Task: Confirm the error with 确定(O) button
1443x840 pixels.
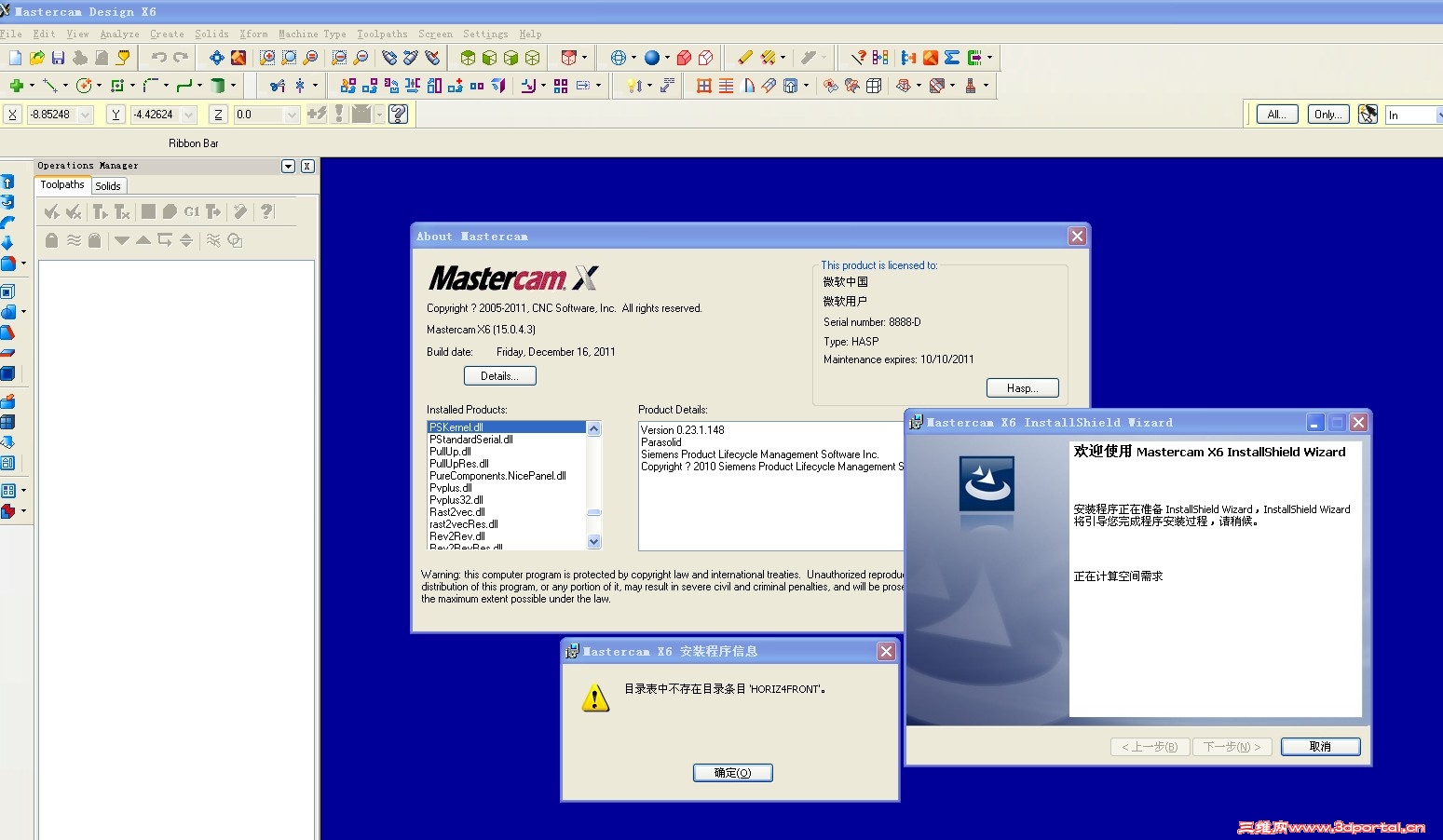Action: pyautogui.click(x=733, y=773)
